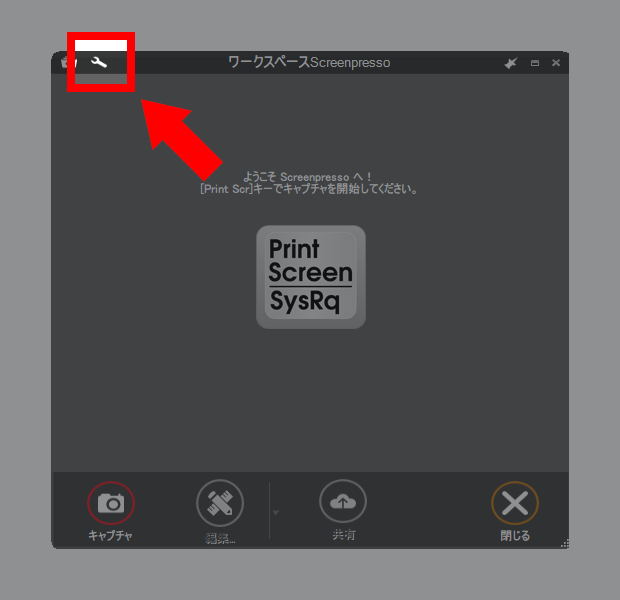Click the share label under cloud icon
This screenshot has width=620, height=600.
344,535
